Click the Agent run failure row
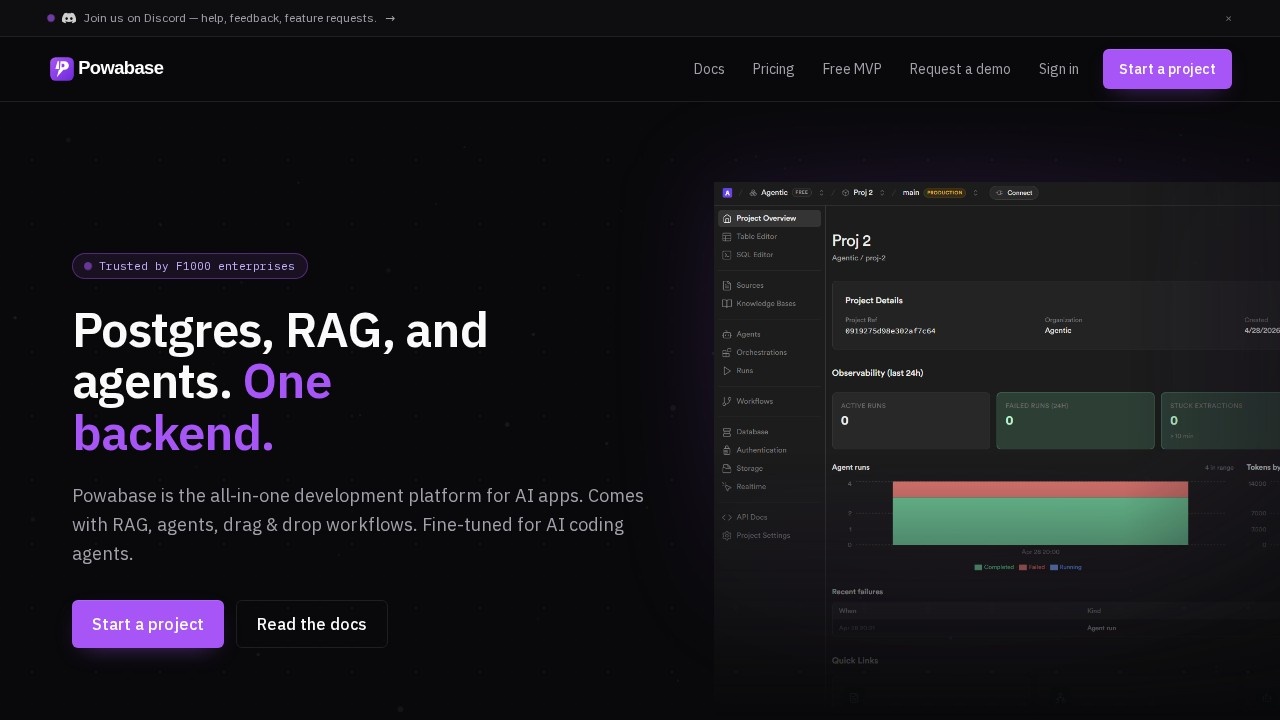The width and height of the screenshot is (1280, 720). [x=1055, y=627]
